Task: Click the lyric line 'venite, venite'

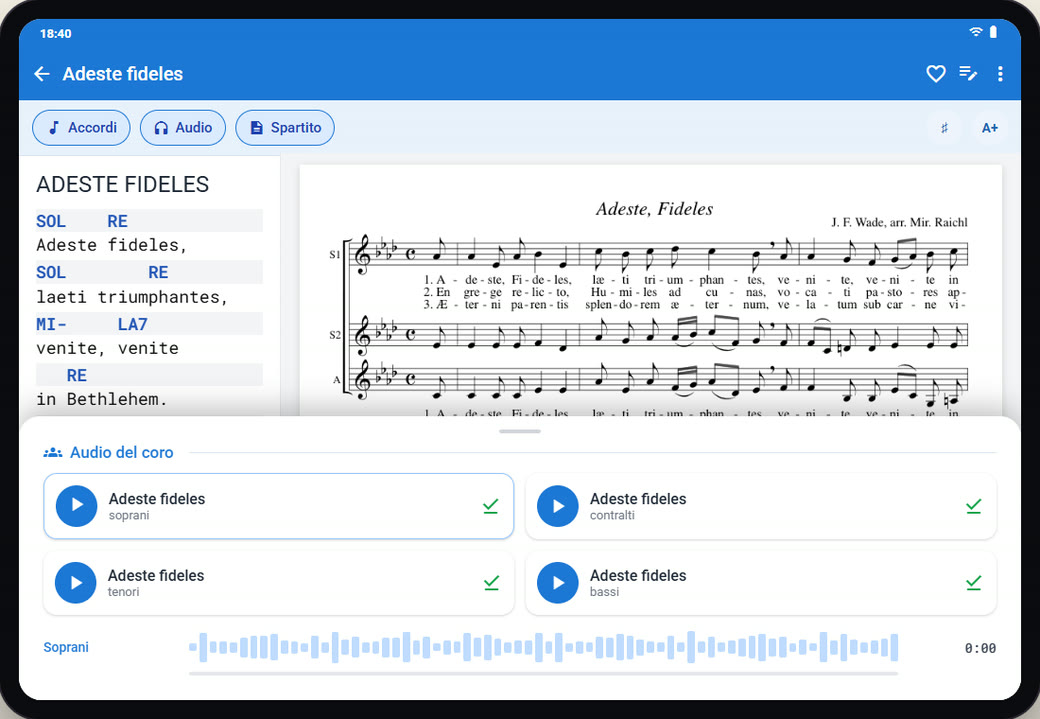Action: [107, 348]
